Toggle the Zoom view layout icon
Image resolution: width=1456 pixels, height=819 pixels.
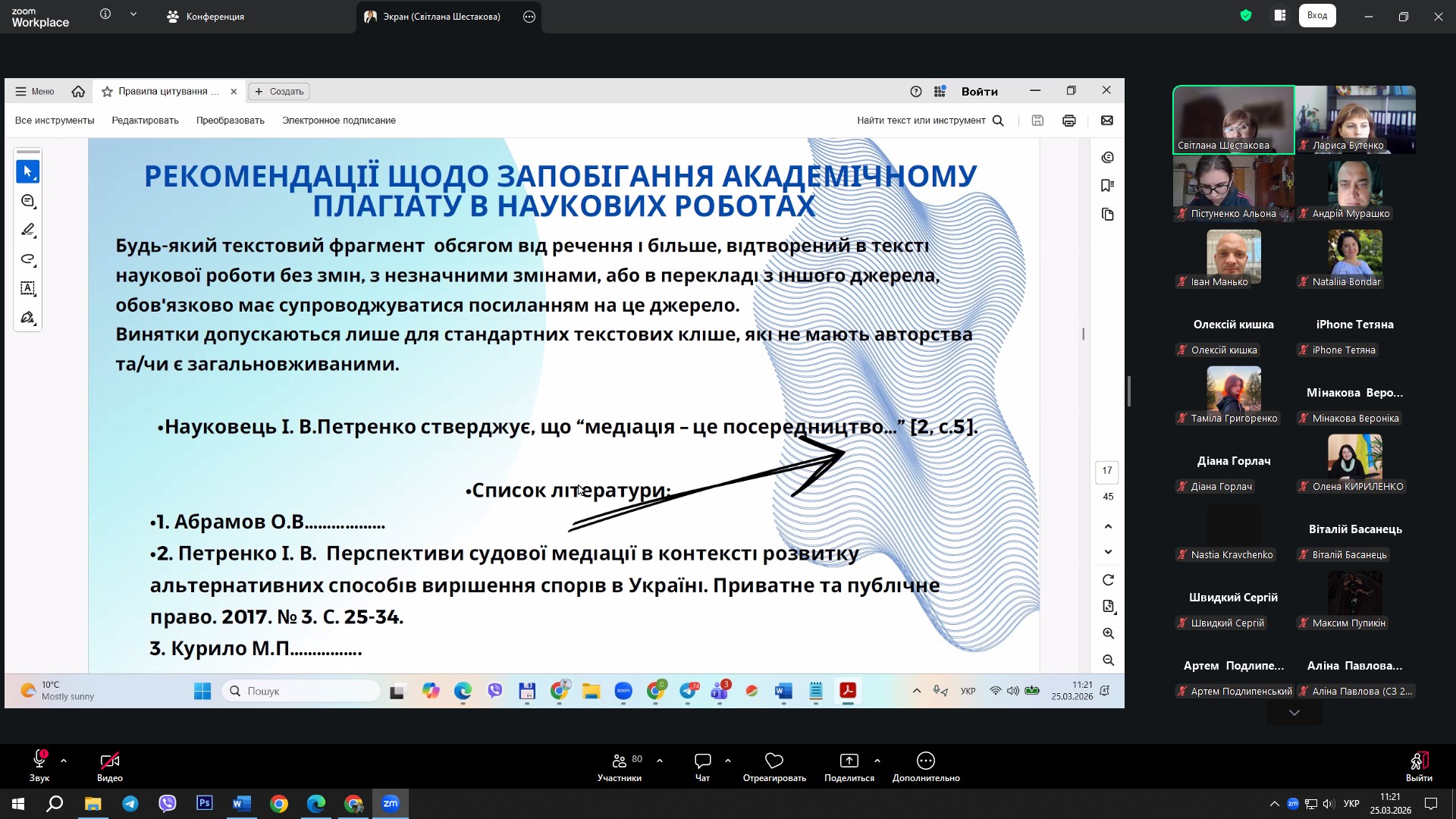(x=1280, y=15)
